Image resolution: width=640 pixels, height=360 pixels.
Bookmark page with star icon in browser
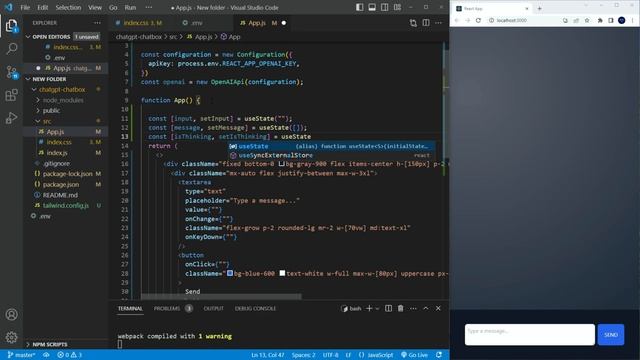[587, 20]
